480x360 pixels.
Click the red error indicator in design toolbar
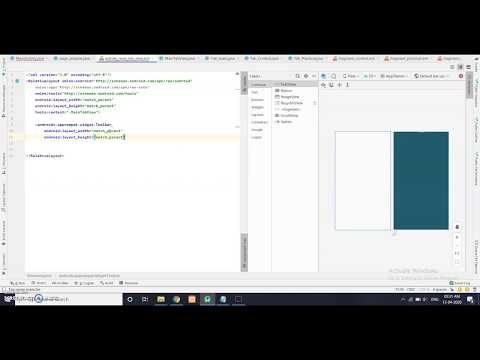(461, 76)
